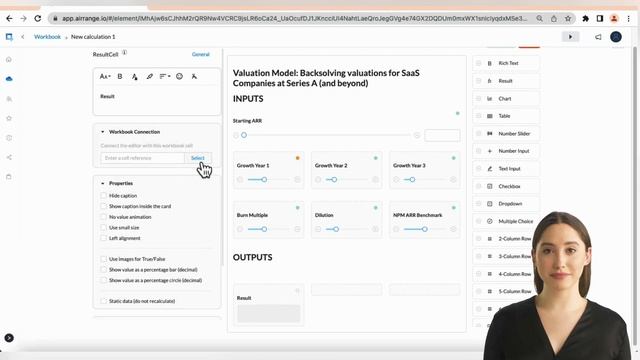
Task: Add a Number Input element
Action: point(506,151)
